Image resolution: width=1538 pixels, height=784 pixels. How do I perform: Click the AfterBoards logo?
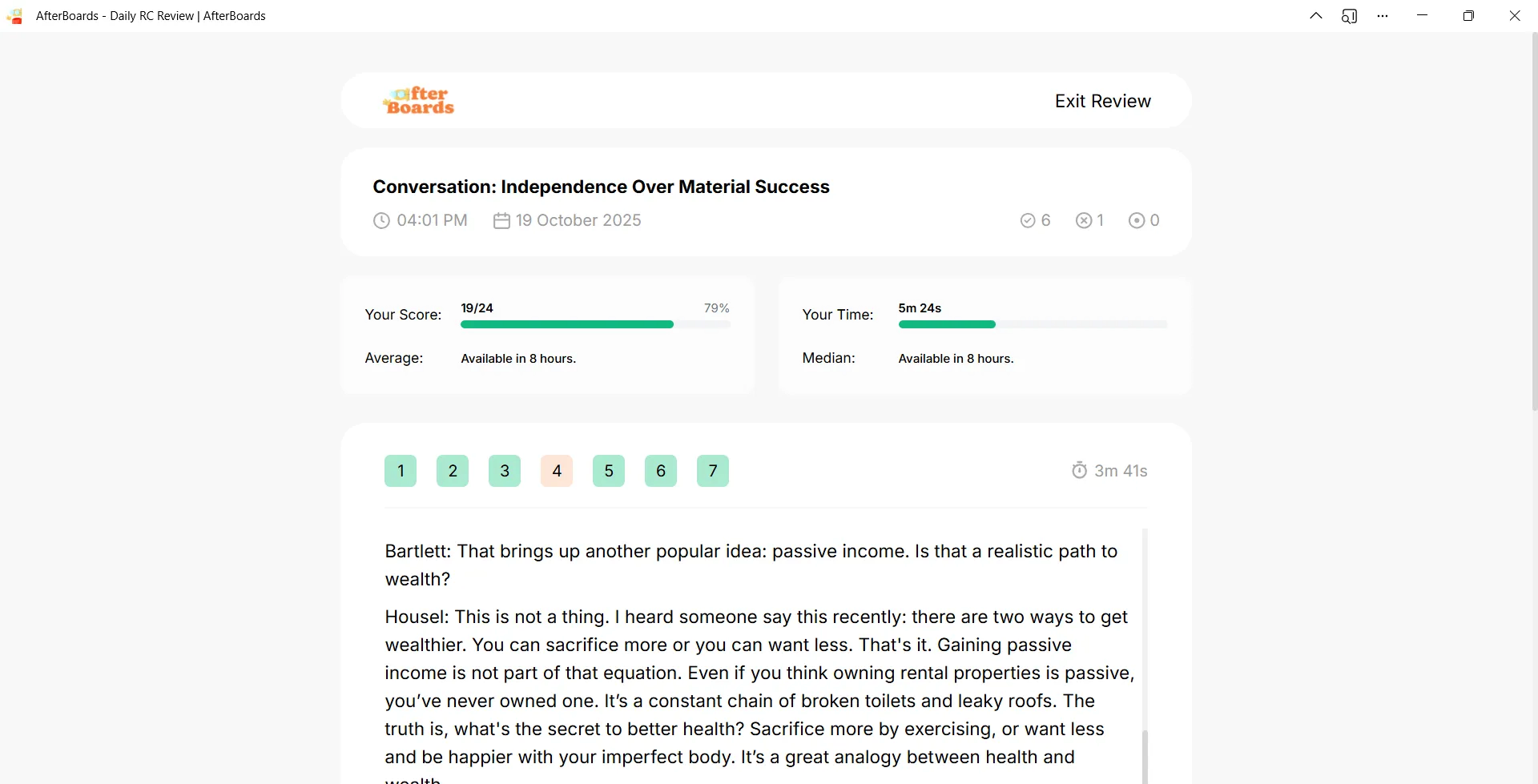(x=419, y=101)
